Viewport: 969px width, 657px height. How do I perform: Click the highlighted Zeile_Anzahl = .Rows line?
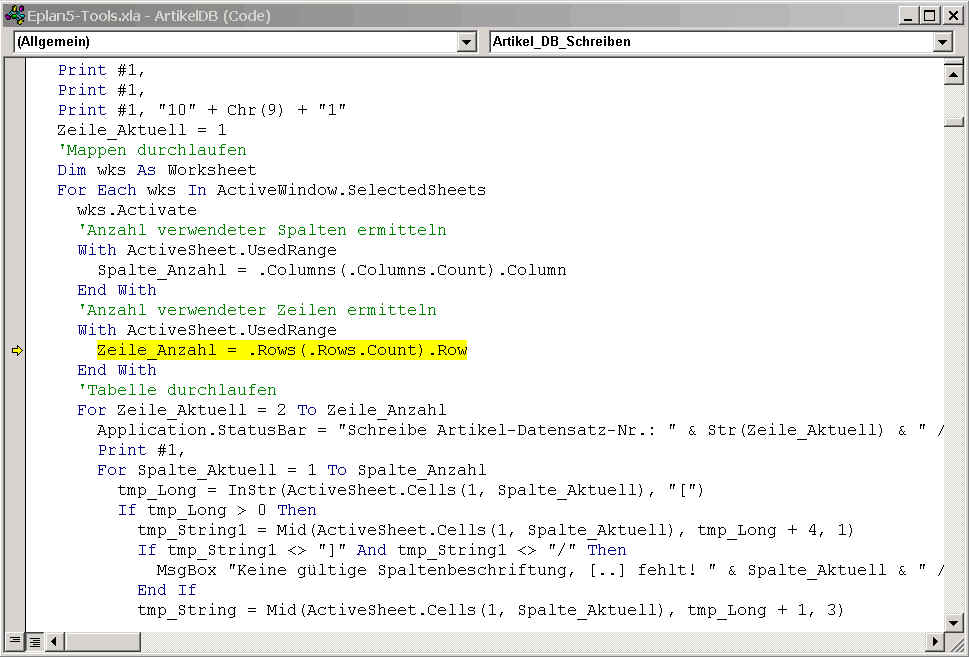[x=282, y=350]
